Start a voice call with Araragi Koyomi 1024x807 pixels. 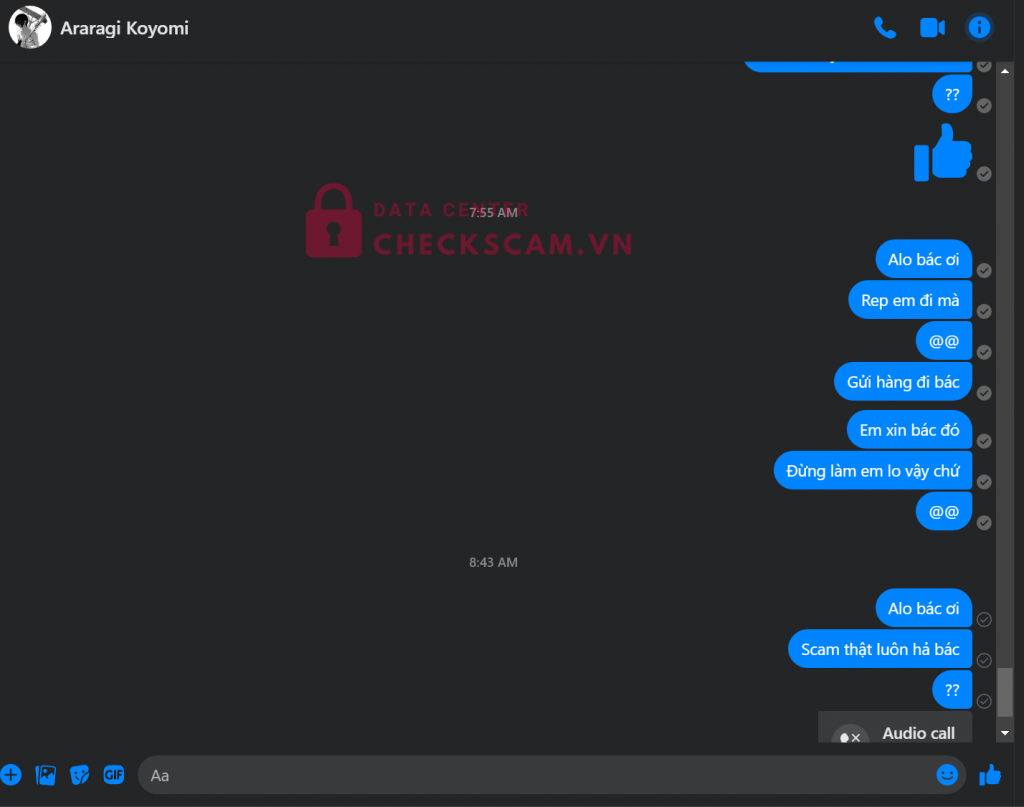(x=885, y=28)
